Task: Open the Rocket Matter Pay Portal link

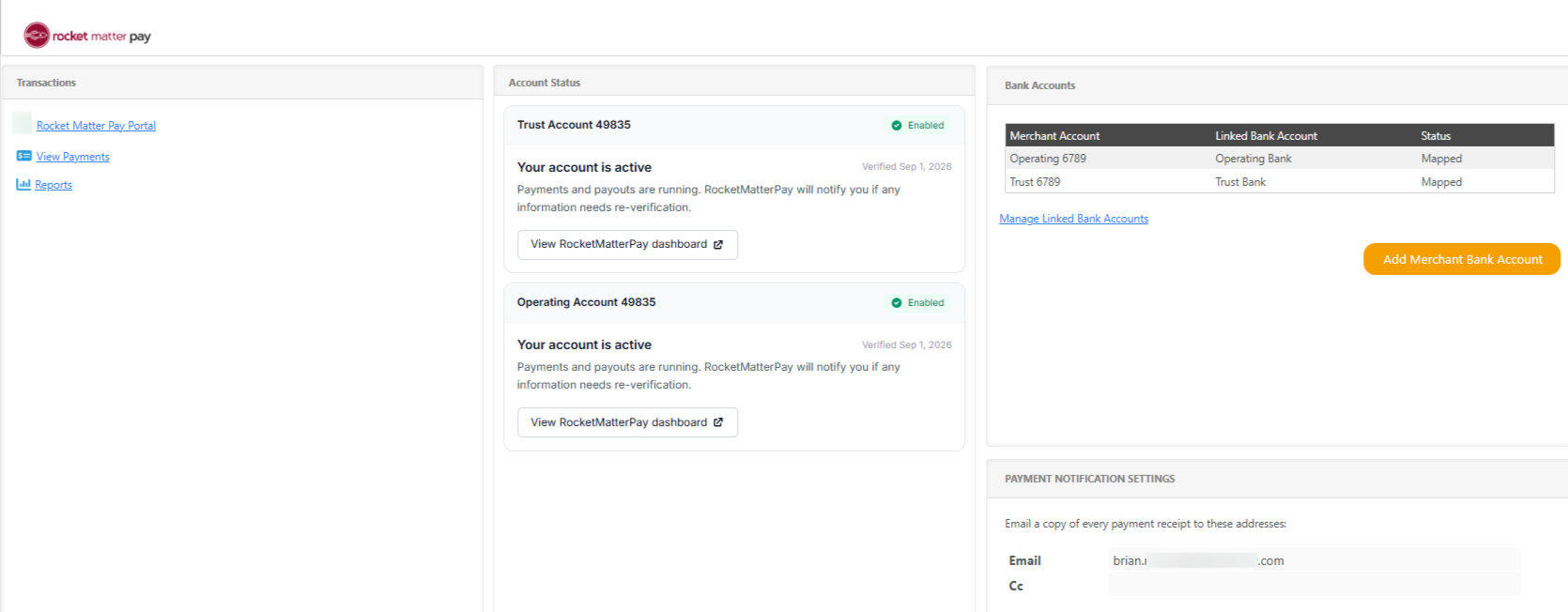Action: (96, 126)
